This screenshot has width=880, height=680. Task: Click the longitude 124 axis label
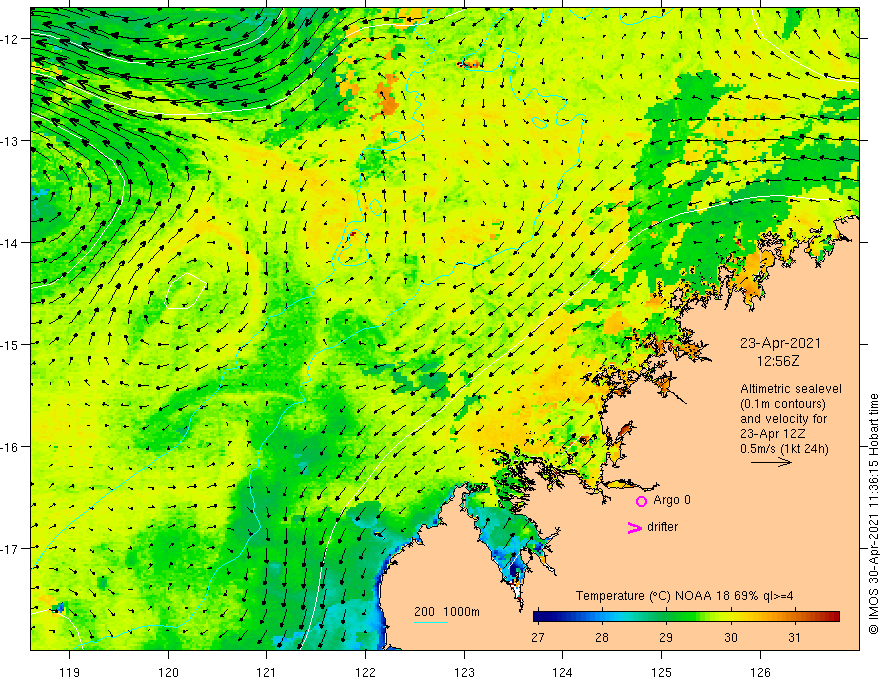coord(563,672)
